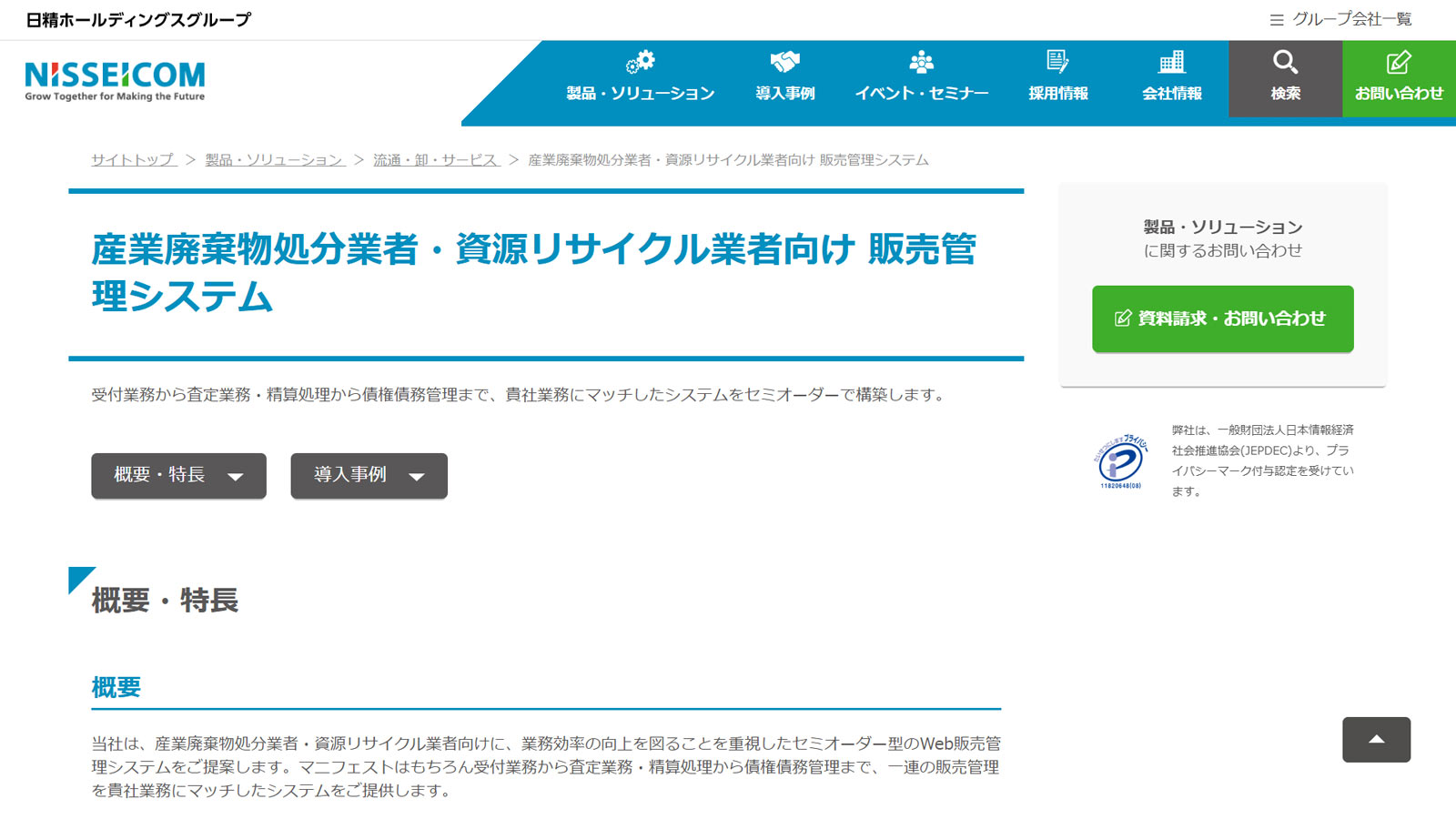Jump to 概要・特長 section button
This screenshot has height=819, width=1456.
point(178,475)
